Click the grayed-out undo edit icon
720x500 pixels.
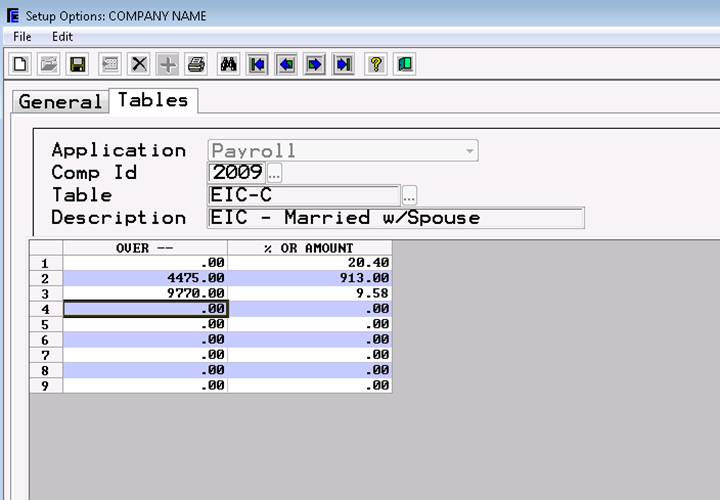pos(110,64)
